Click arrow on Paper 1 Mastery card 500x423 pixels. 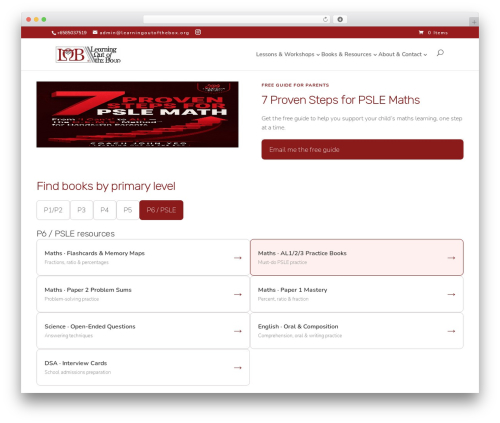[451, 294]
